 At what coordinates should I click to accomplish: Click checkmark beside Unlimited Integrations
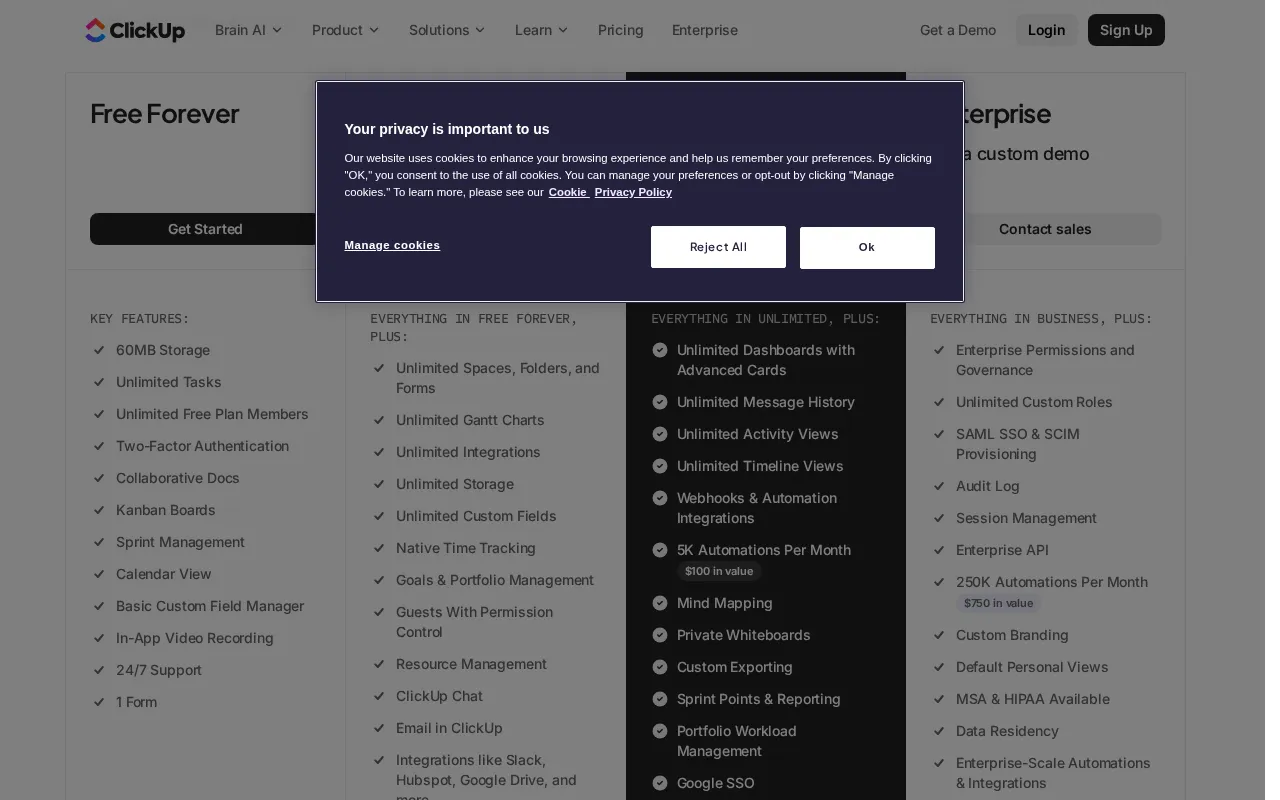pyautogui.click(x=379, y=452)
